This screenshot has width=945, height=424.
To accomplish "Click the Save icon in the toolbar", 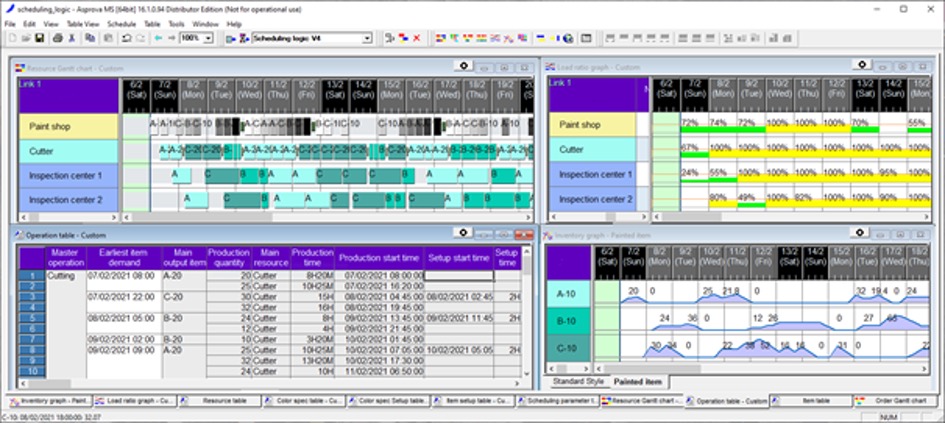I will click(x=38, y=38).
